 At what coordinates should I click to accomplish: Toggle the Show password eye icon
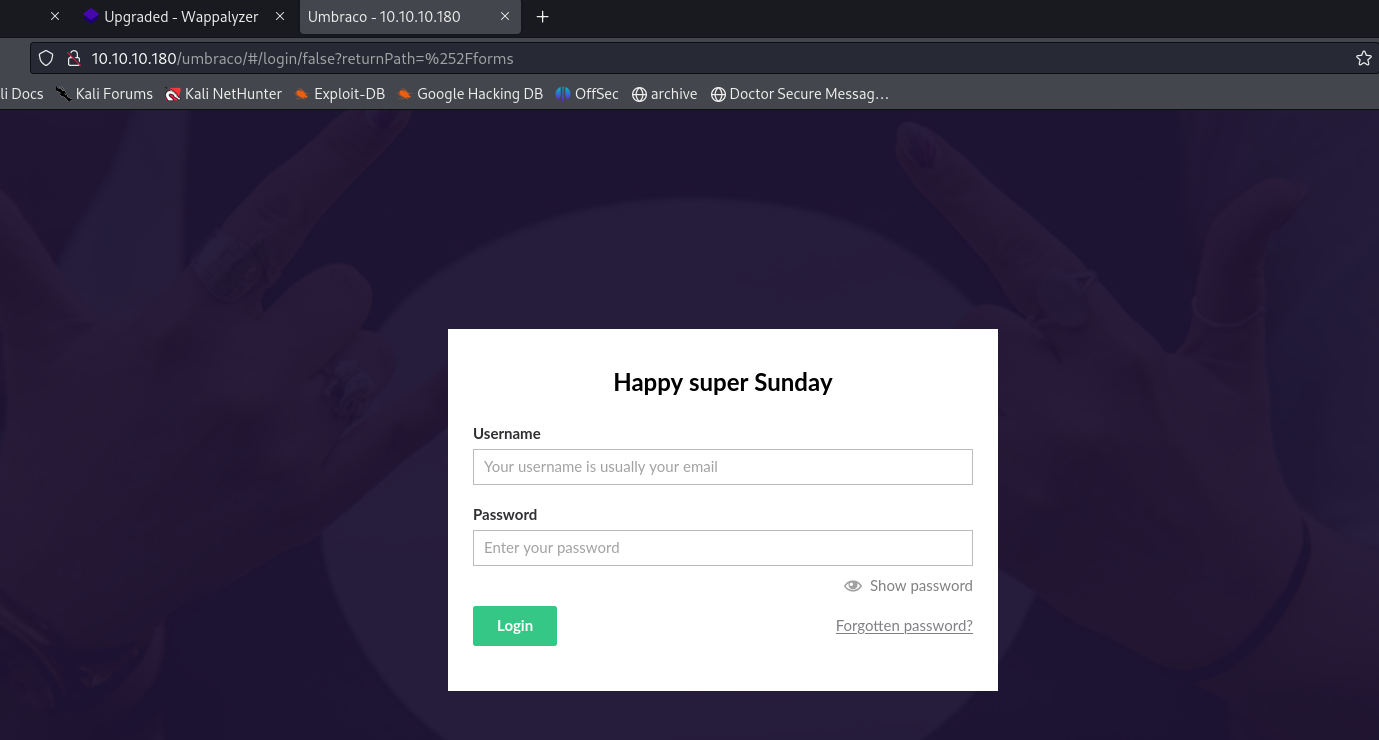click(x=853, y=586)
